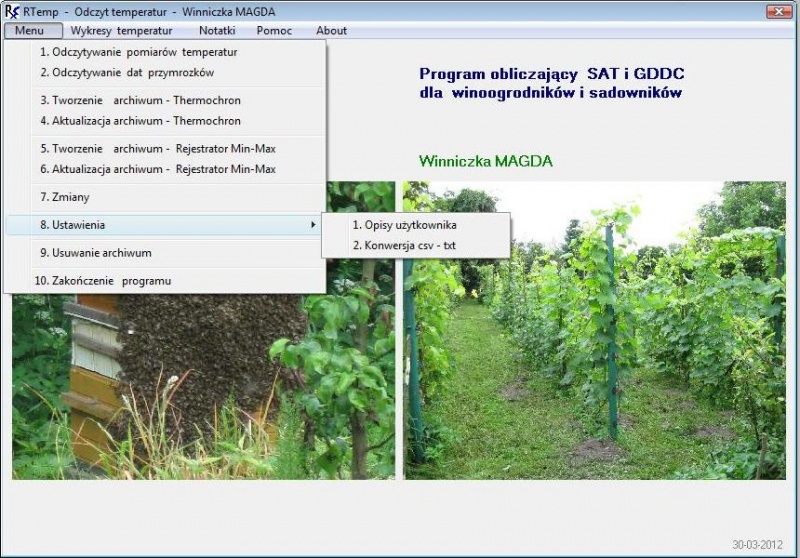Select submenu 2. Konwersja csv - txt
The image size is (800, 558).
(416, 245)
